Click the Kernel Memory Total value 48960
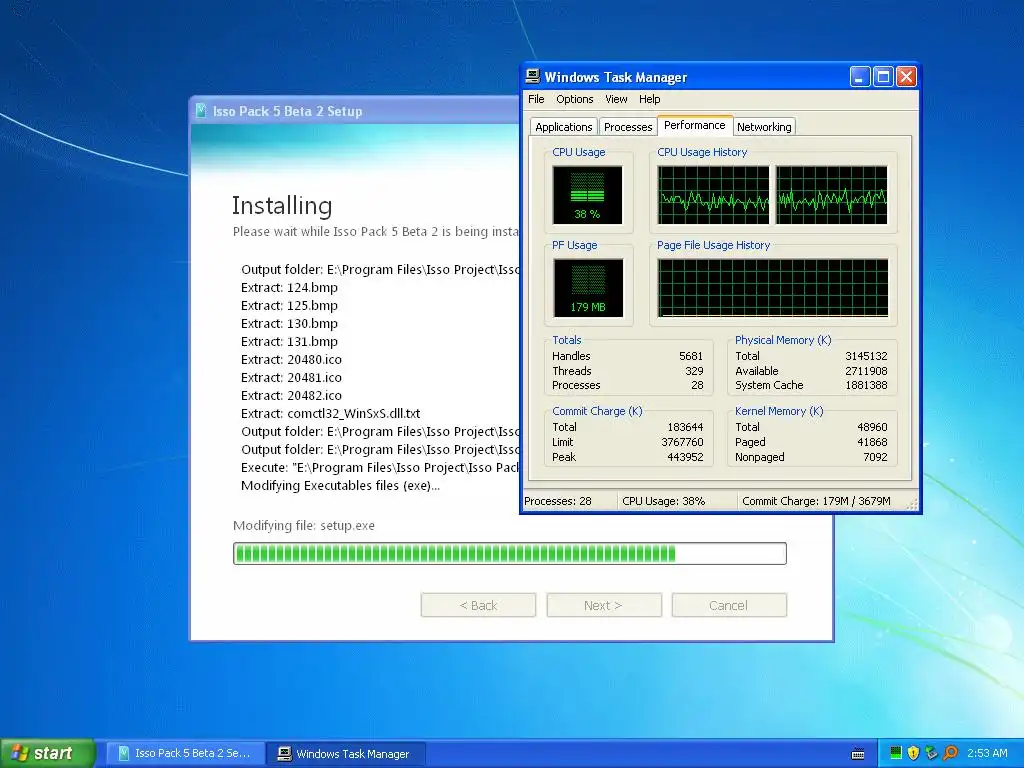The image size is (1024, 768). click(x=872, y=427)
